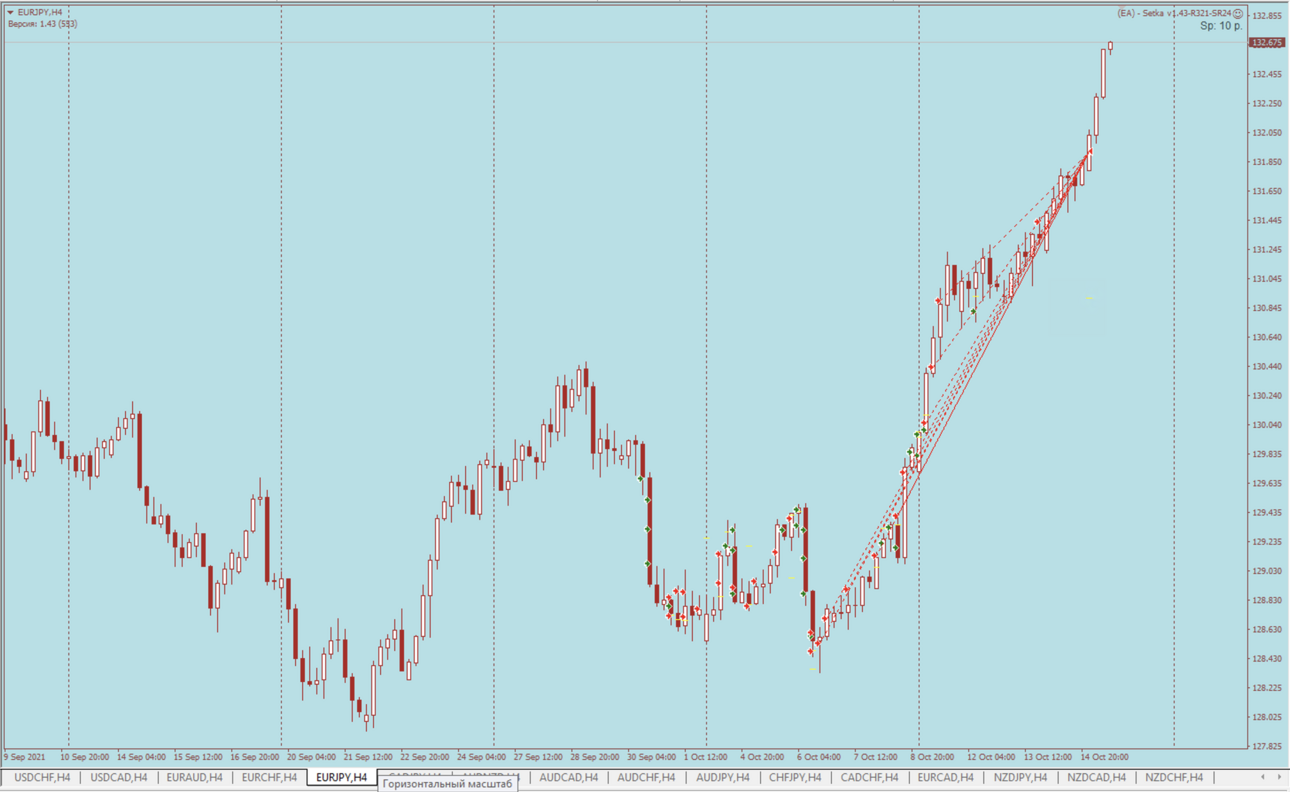Click the 'Sp: 10 p.' spread text
Screen dimensions: 1290x792
(1222, 26)
